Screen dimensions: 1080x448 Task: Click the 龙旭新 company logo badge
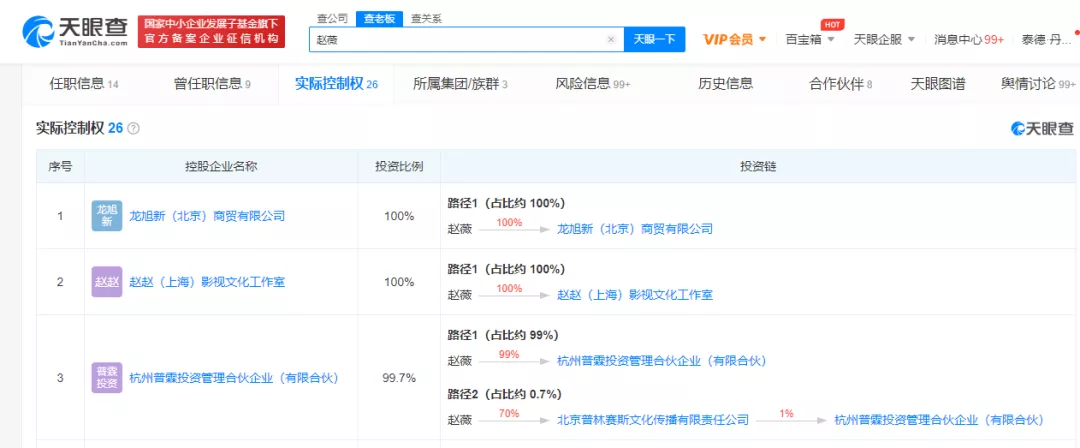107,216
